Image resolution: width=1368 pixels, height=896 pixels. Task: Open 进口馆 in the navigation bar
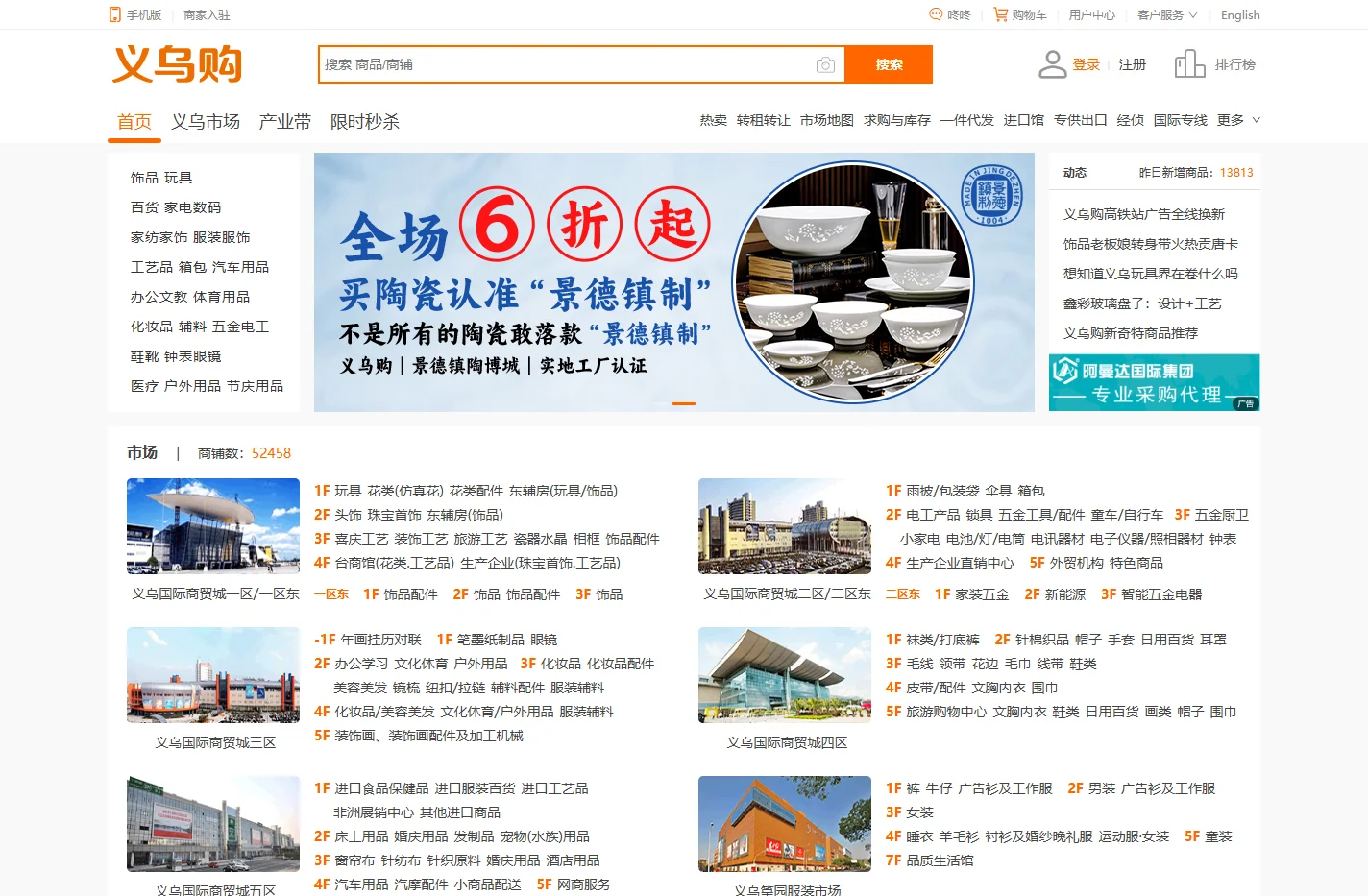point(1024,120)
